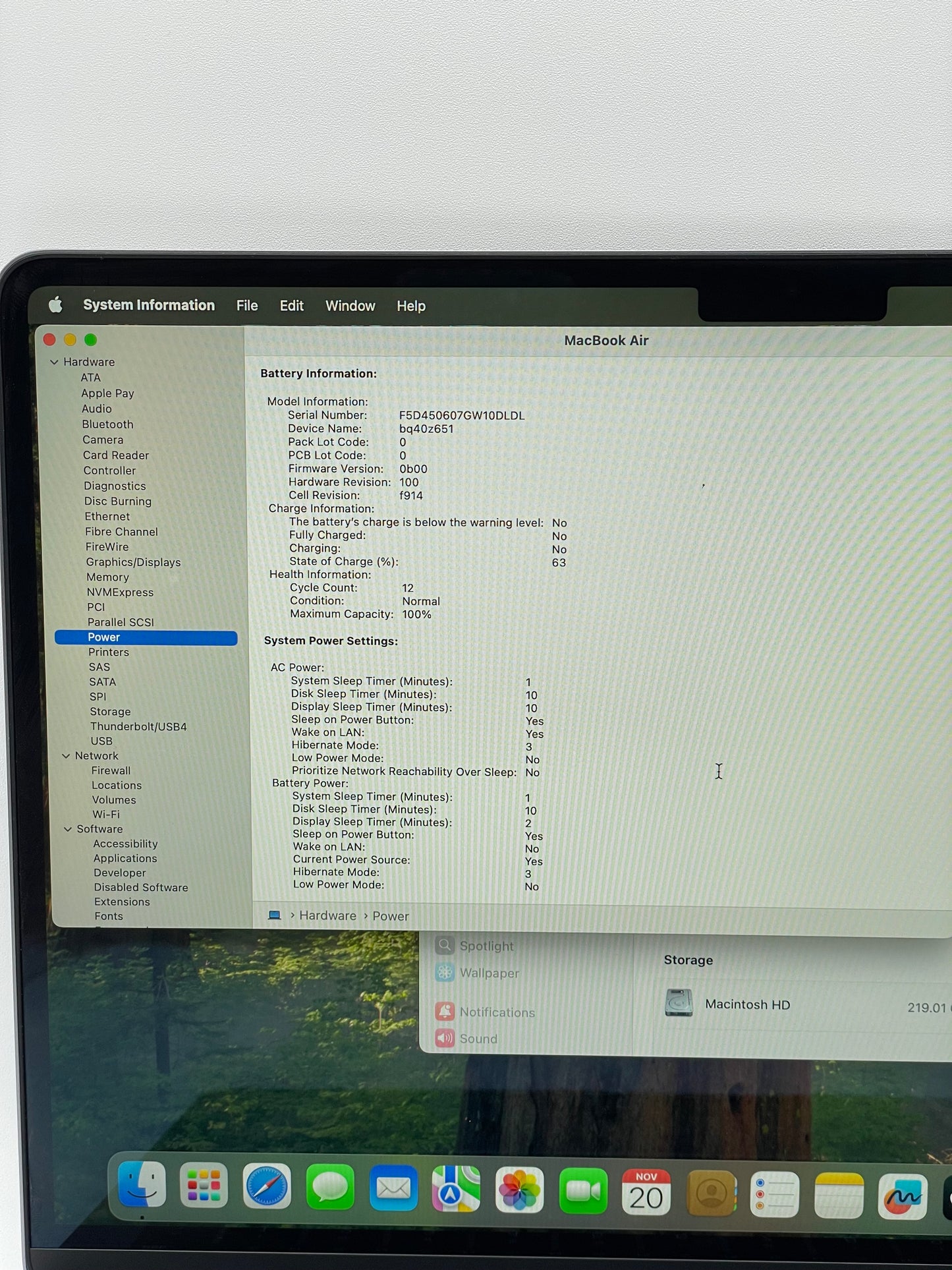
Task: Select Card Reader in the sidebar
Action: [116, 455]
